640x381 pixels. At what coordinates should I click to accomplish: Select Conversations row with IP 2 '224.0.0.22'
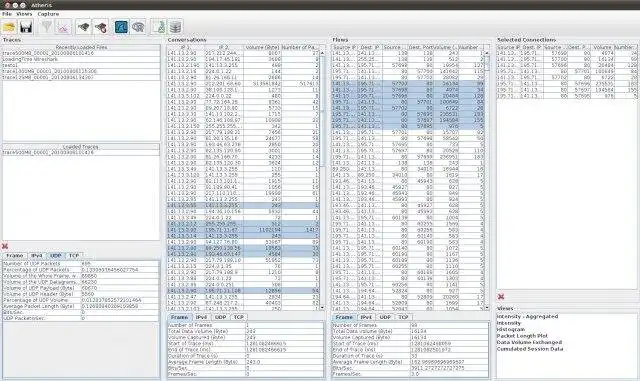point(243,96)
